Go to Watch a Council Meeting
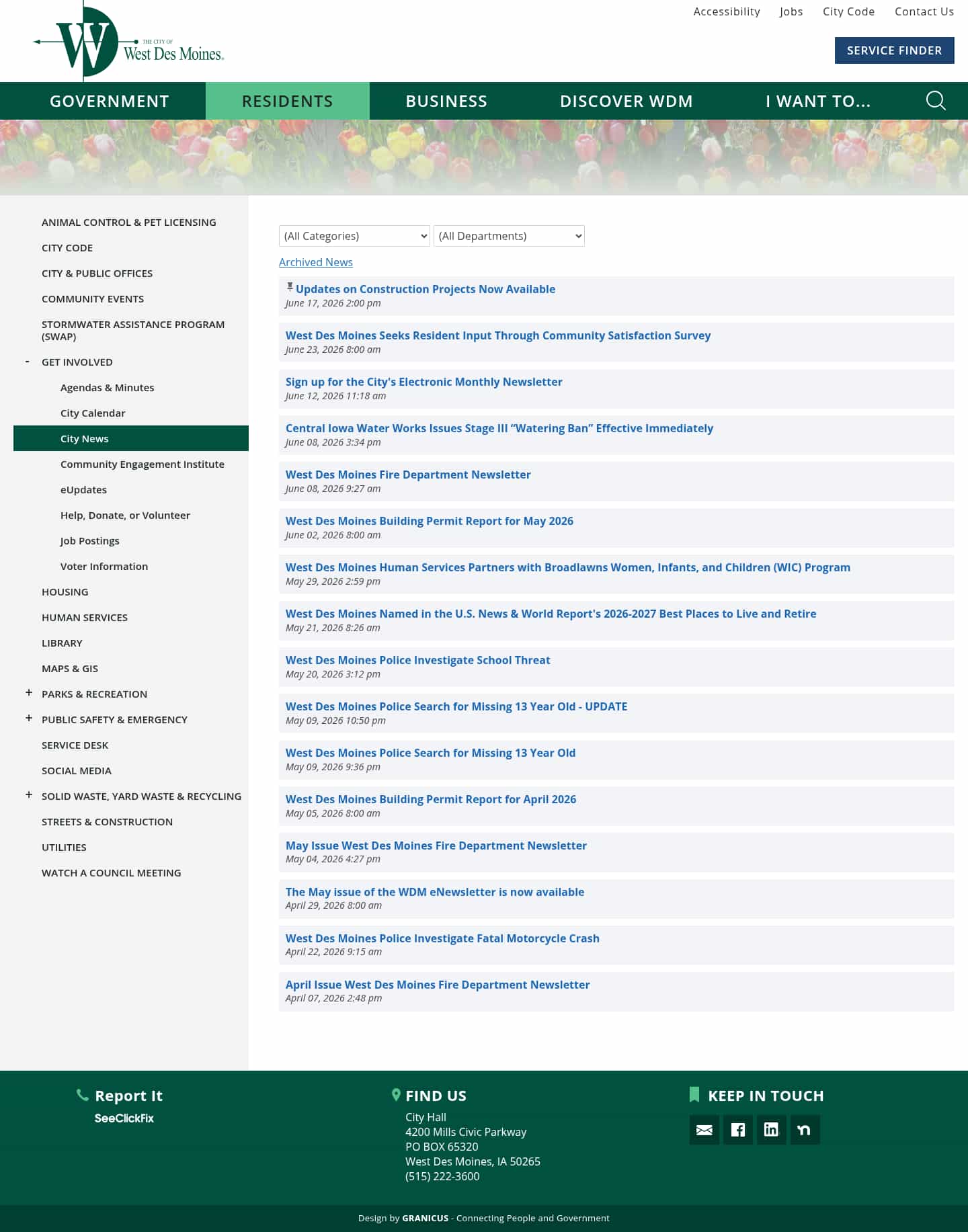 click(112, 873)
